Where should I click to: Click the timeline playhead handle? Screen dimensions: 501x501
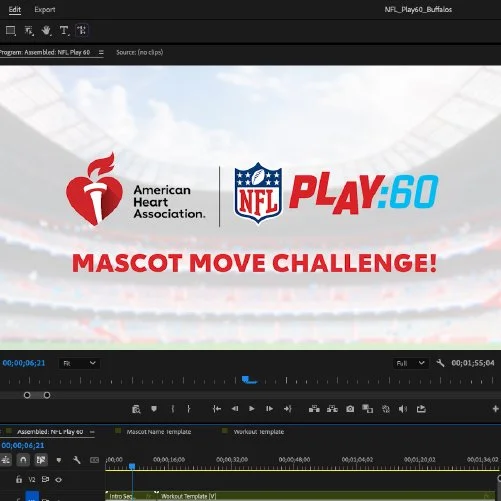[x=132, y=466]
